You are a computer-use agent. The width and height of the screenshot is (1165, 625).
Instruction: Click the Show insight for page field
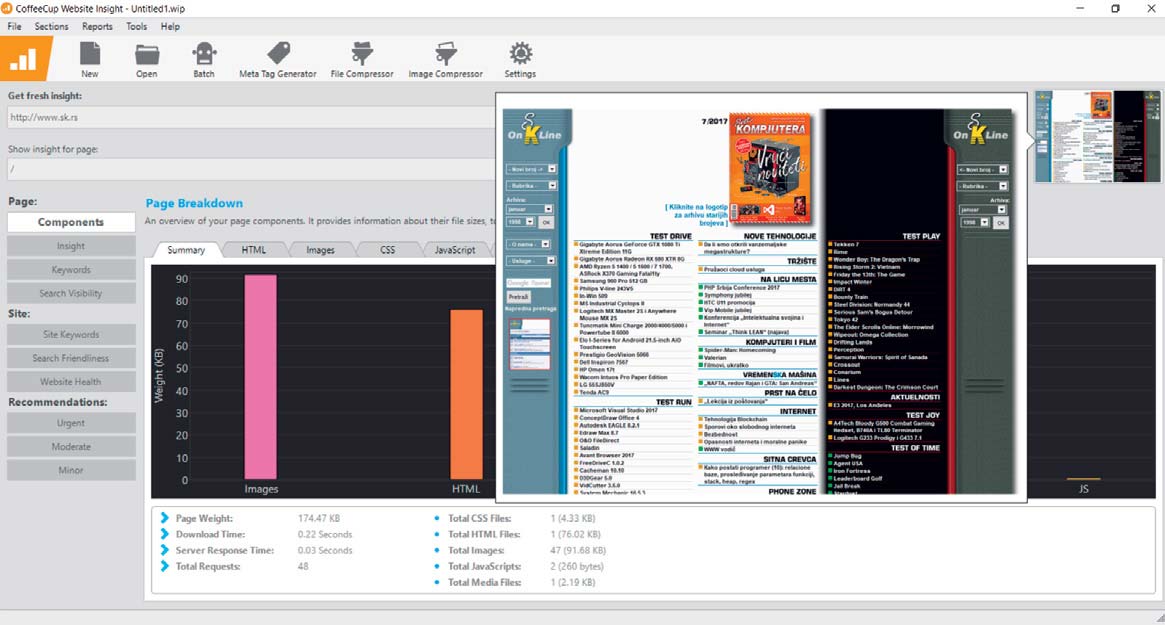pyautogui.click(x=251, y=169)
